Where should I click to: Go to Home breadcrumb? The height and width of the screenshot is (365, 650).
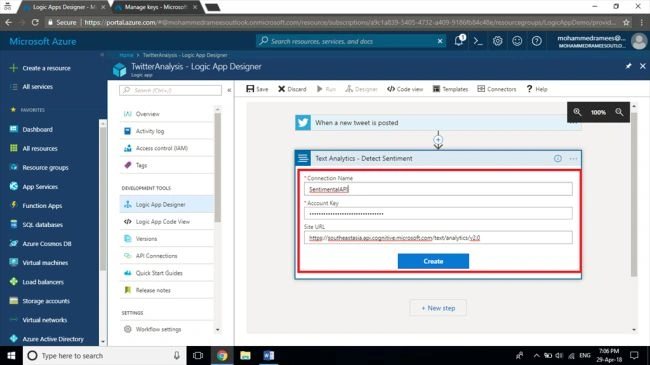126,55
